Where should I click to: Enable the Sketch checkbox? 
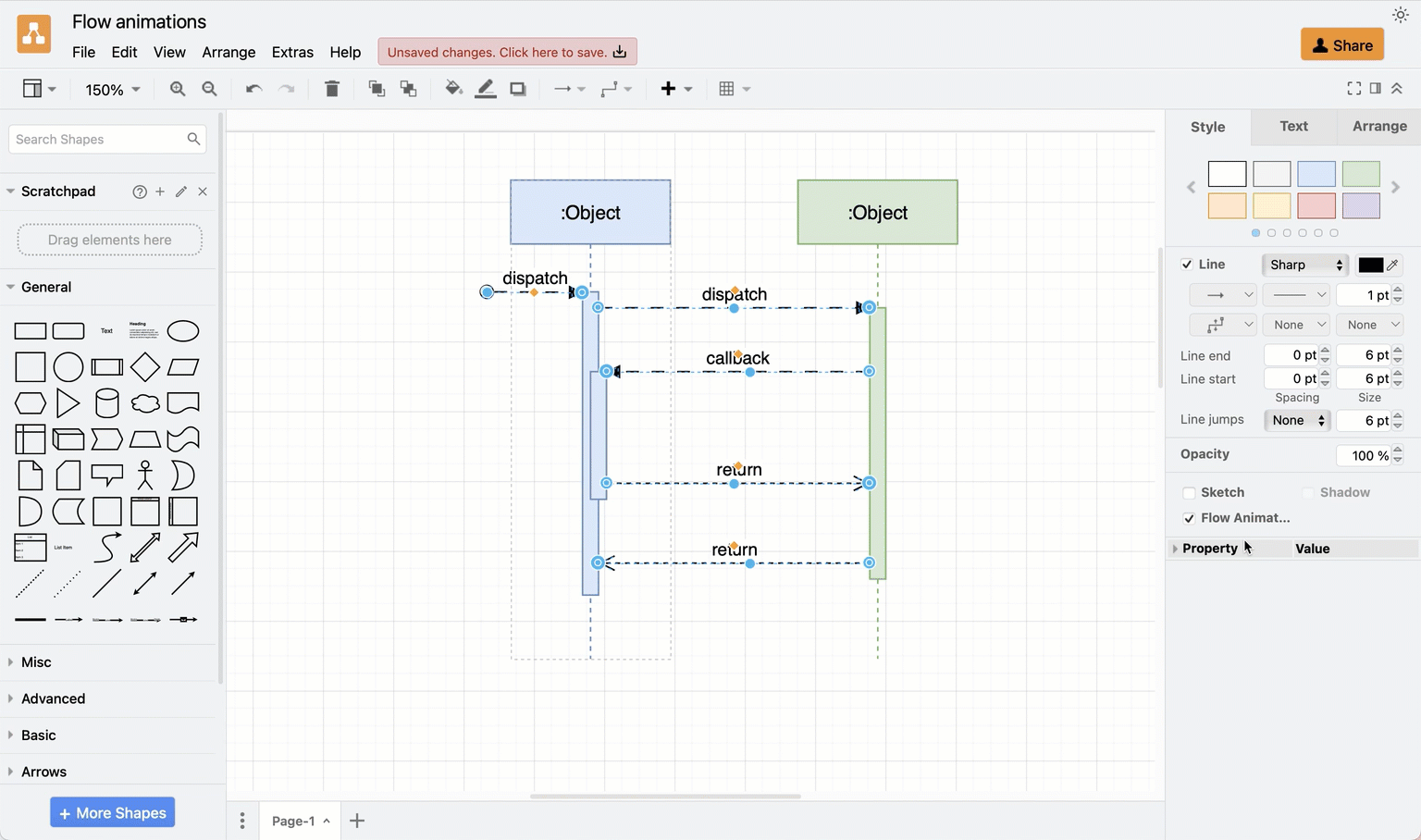[1189, 492]
